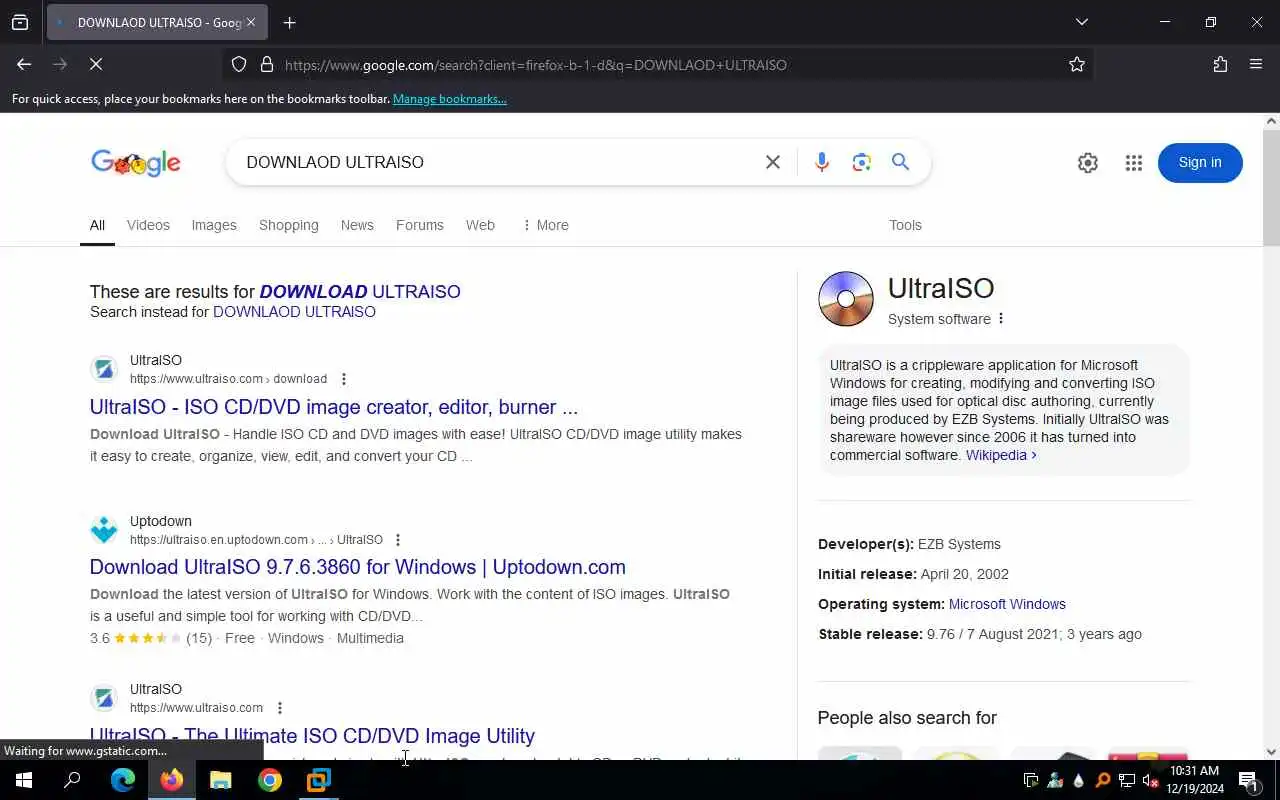The width and height of the screenshot is (1280, 800).
Task: View site security padlock information
Action: [x=266, y=64]
